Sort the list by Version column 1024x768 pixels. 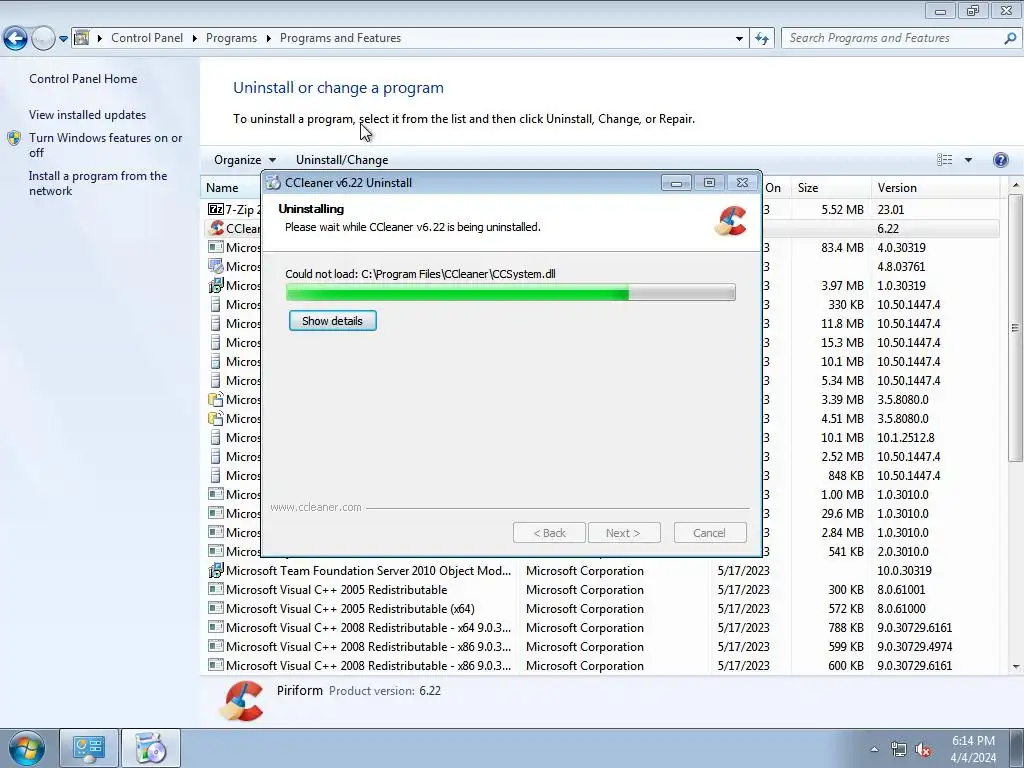(x=935, y=188)
